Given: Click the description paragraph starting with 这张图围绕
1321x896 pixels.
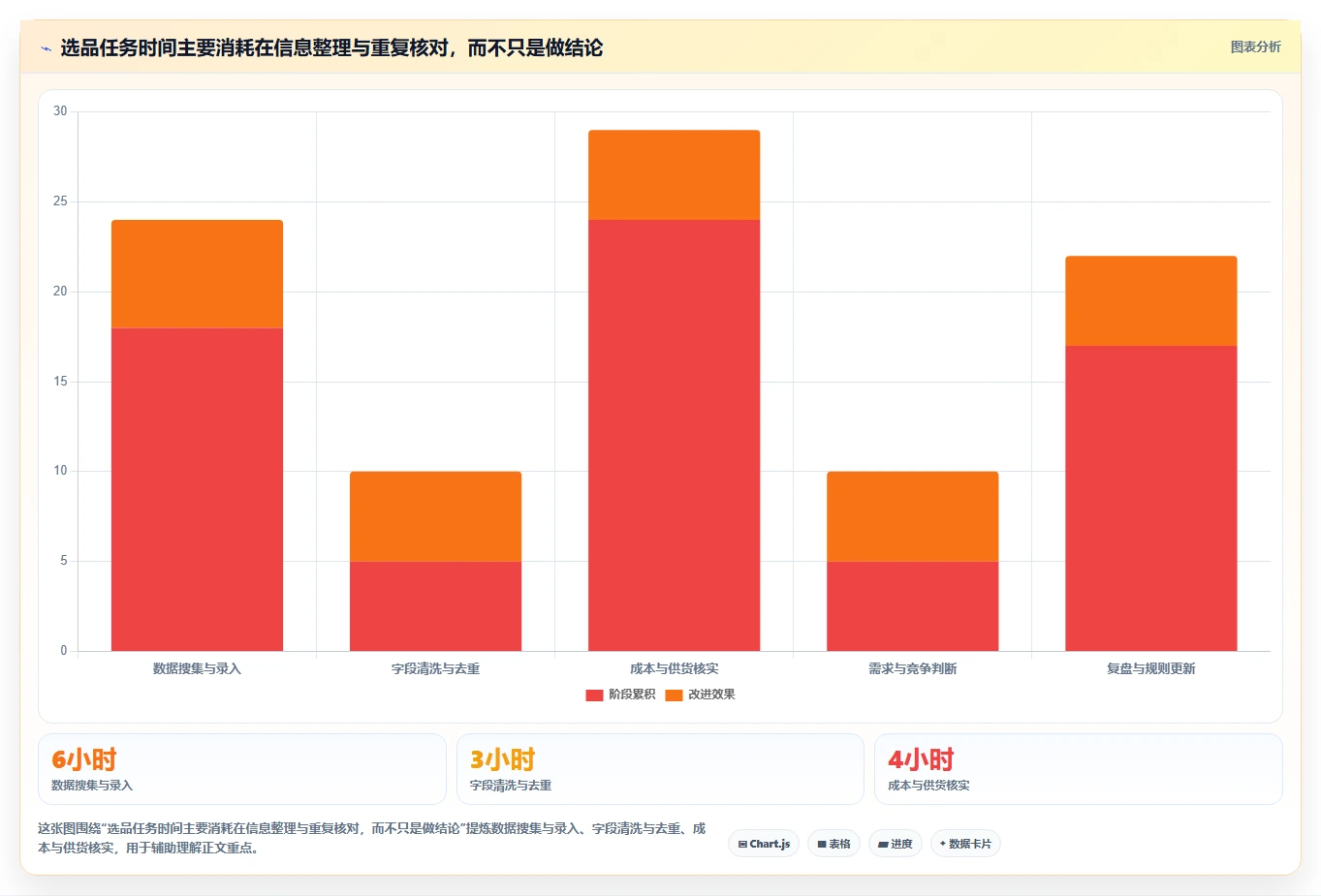Looking at the screenshot, I should coord(372,838).
